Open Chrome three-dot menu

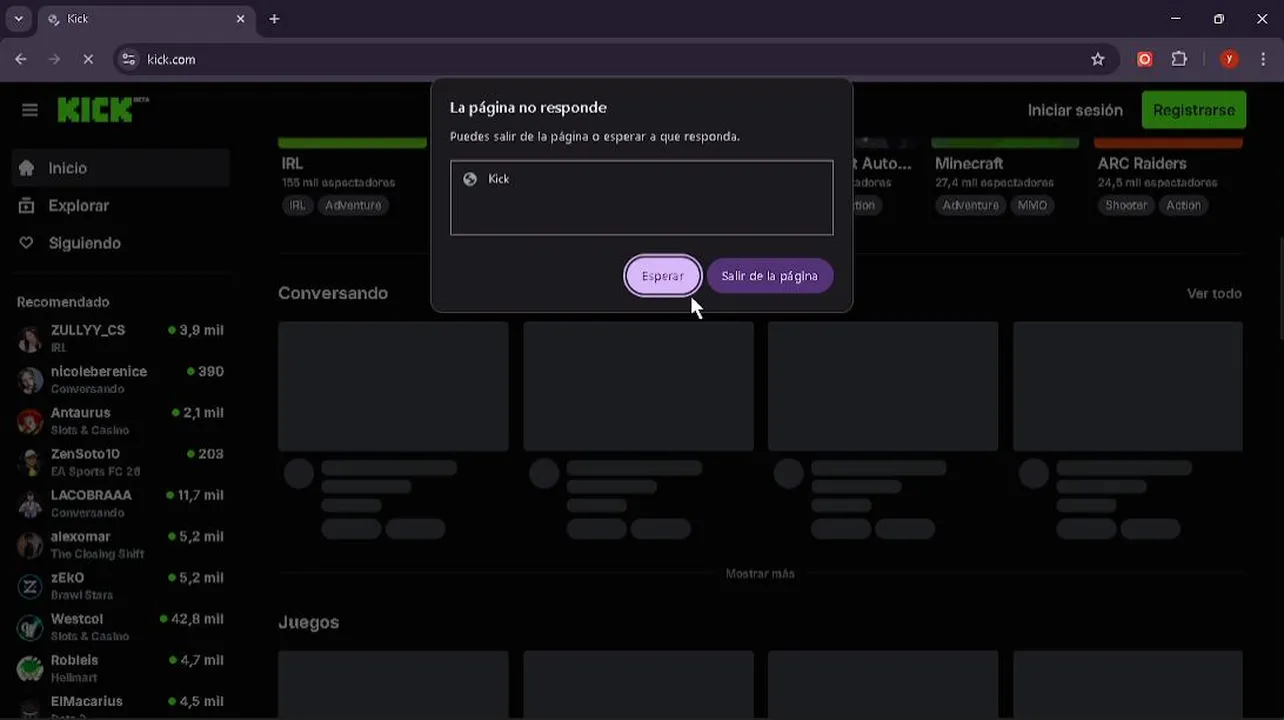[1262, 59]
